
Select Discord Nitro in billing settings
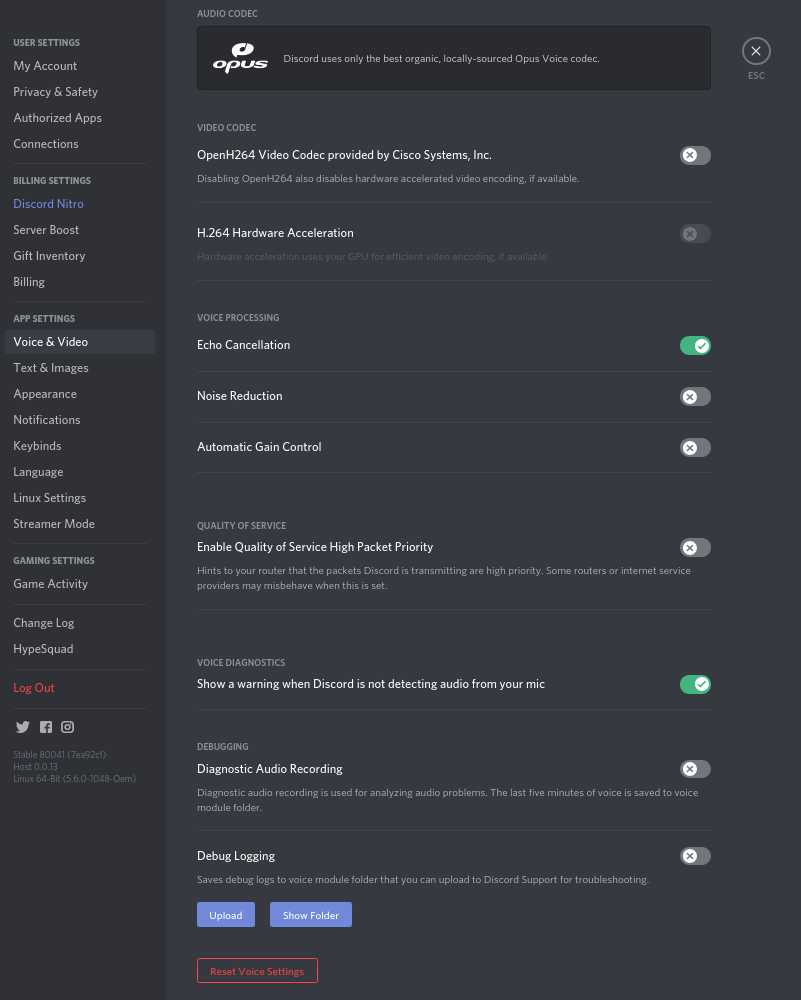coord(48,204)
